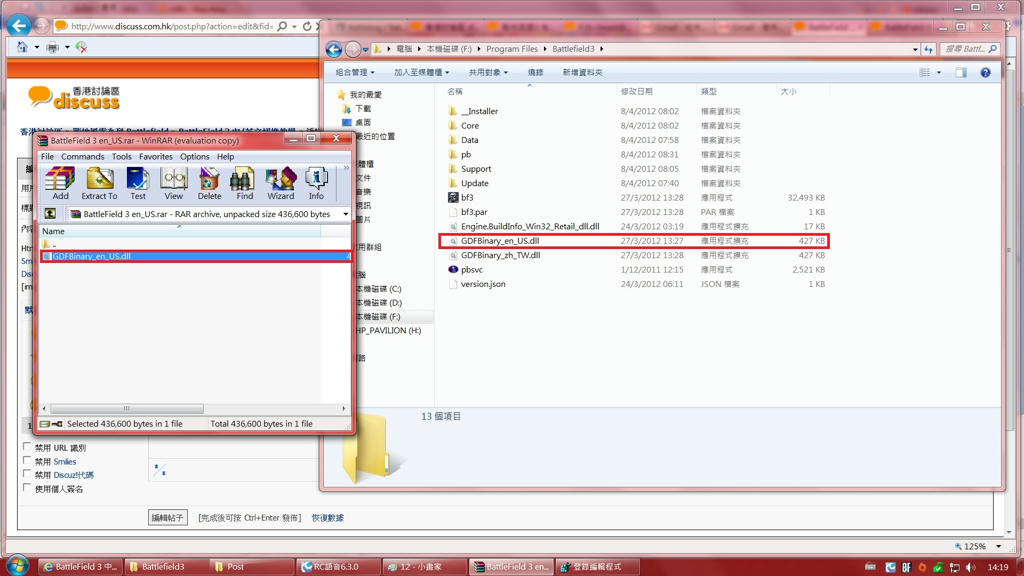Click the Extract To icon in WinRAR

click(x=99, y=183)
